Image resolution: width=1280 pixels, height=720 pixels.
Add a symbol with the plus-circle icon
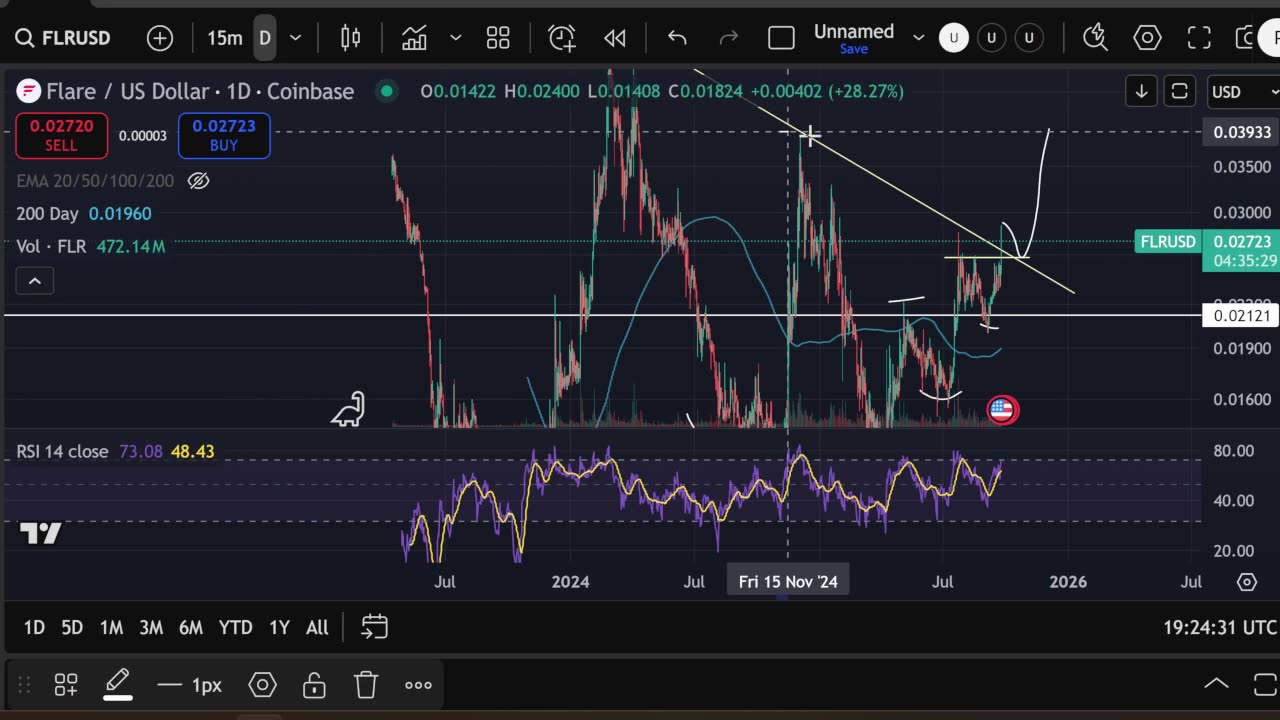point(160,38)
